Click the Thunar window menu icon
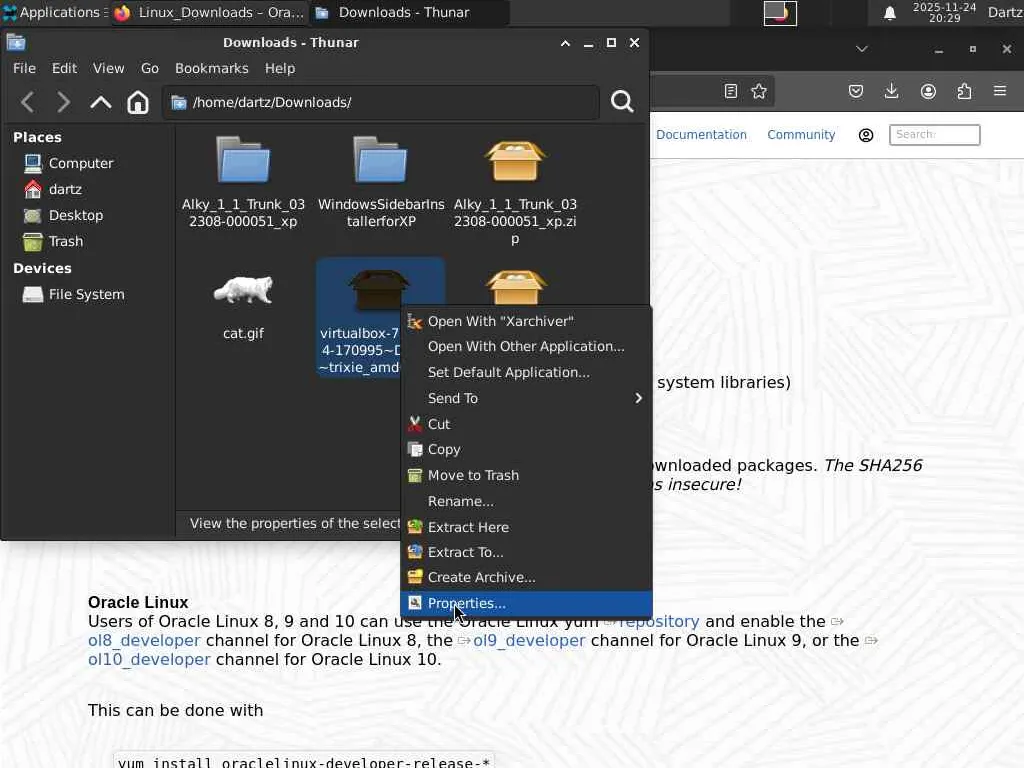The height and width of the screenshot is (768, 1024). coord(16,42)
